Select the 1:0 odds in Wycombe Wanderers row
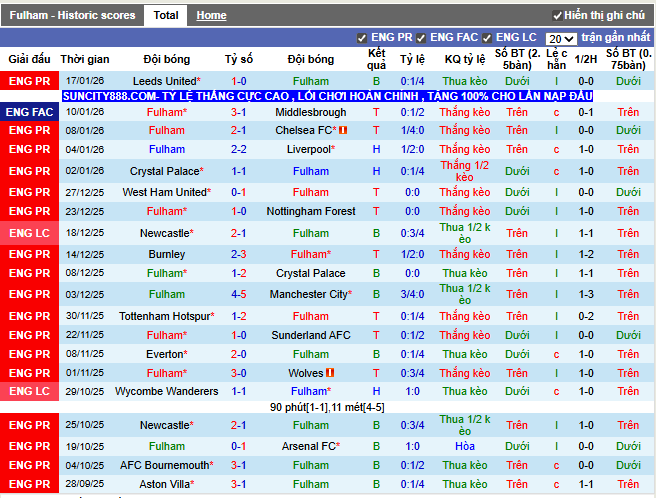Image resolution: width=656 pixels, height=498 pixels. [x=412, y=391]
